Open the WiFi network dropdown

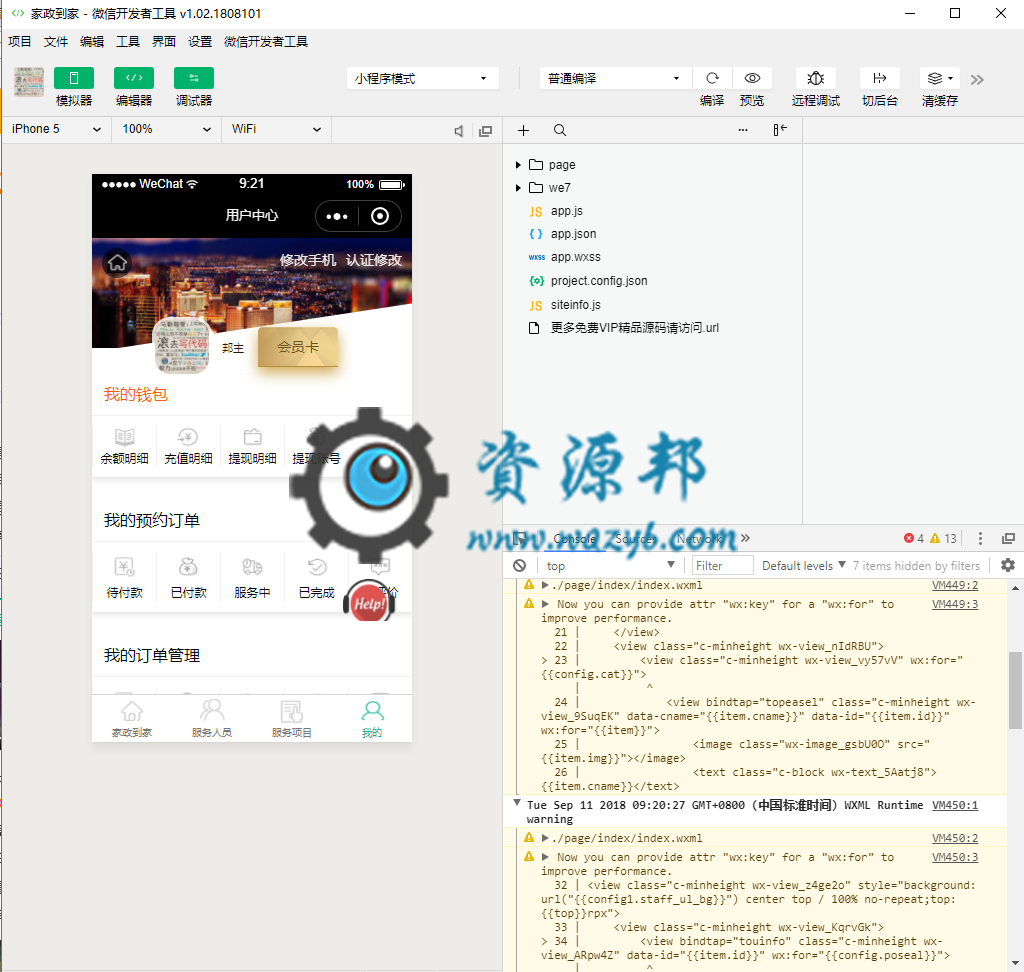click(x=276, y=129)
